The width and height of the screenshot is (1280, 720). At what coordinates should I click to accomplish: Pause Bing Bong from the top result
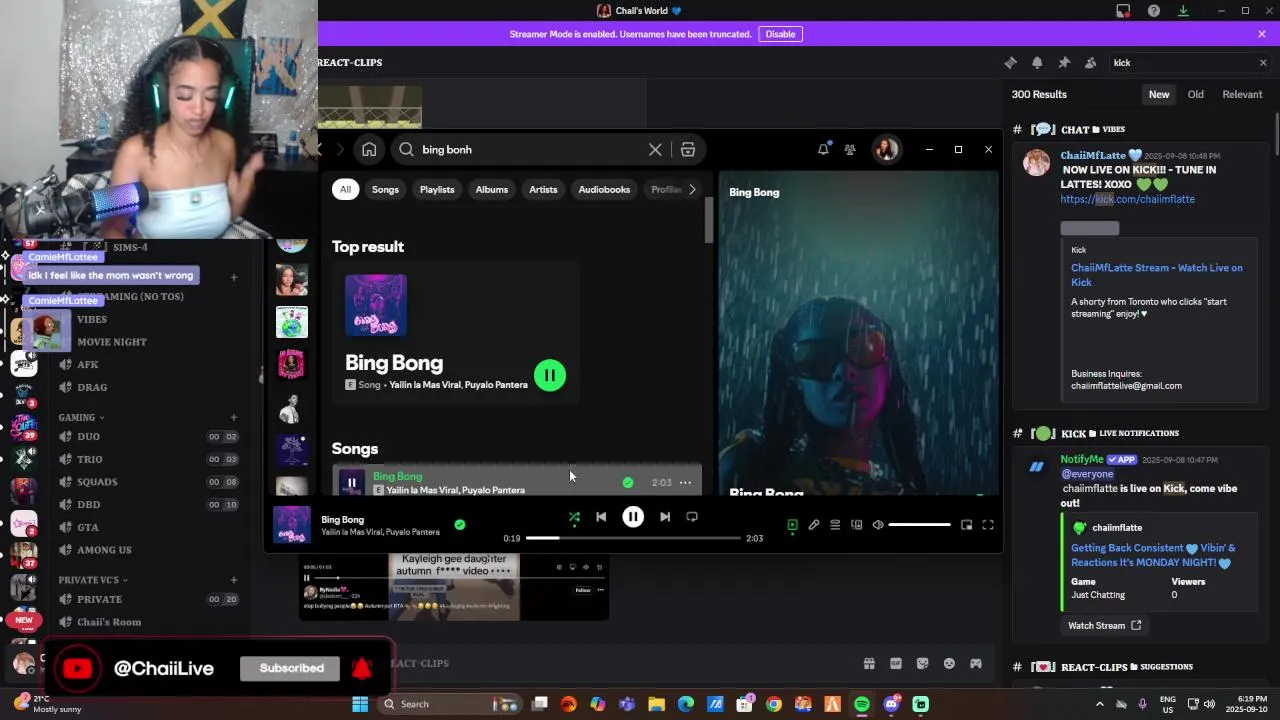pyautogui.click(x=549, y=375)
